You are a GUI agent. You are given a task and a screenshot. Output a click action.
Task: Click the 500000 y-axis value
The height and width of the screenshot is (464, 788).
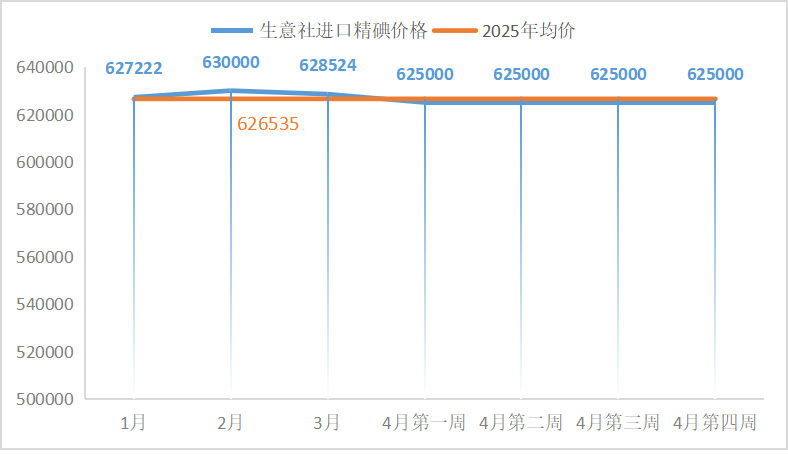(45, 400)
